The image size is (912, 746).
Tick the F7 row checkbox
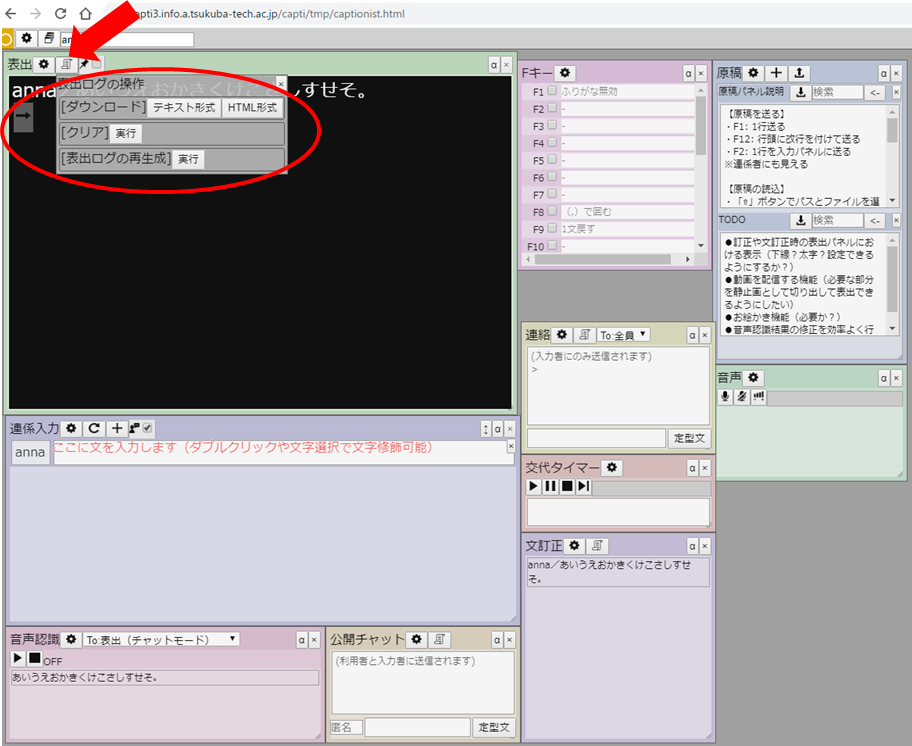(x=552, y=194)
